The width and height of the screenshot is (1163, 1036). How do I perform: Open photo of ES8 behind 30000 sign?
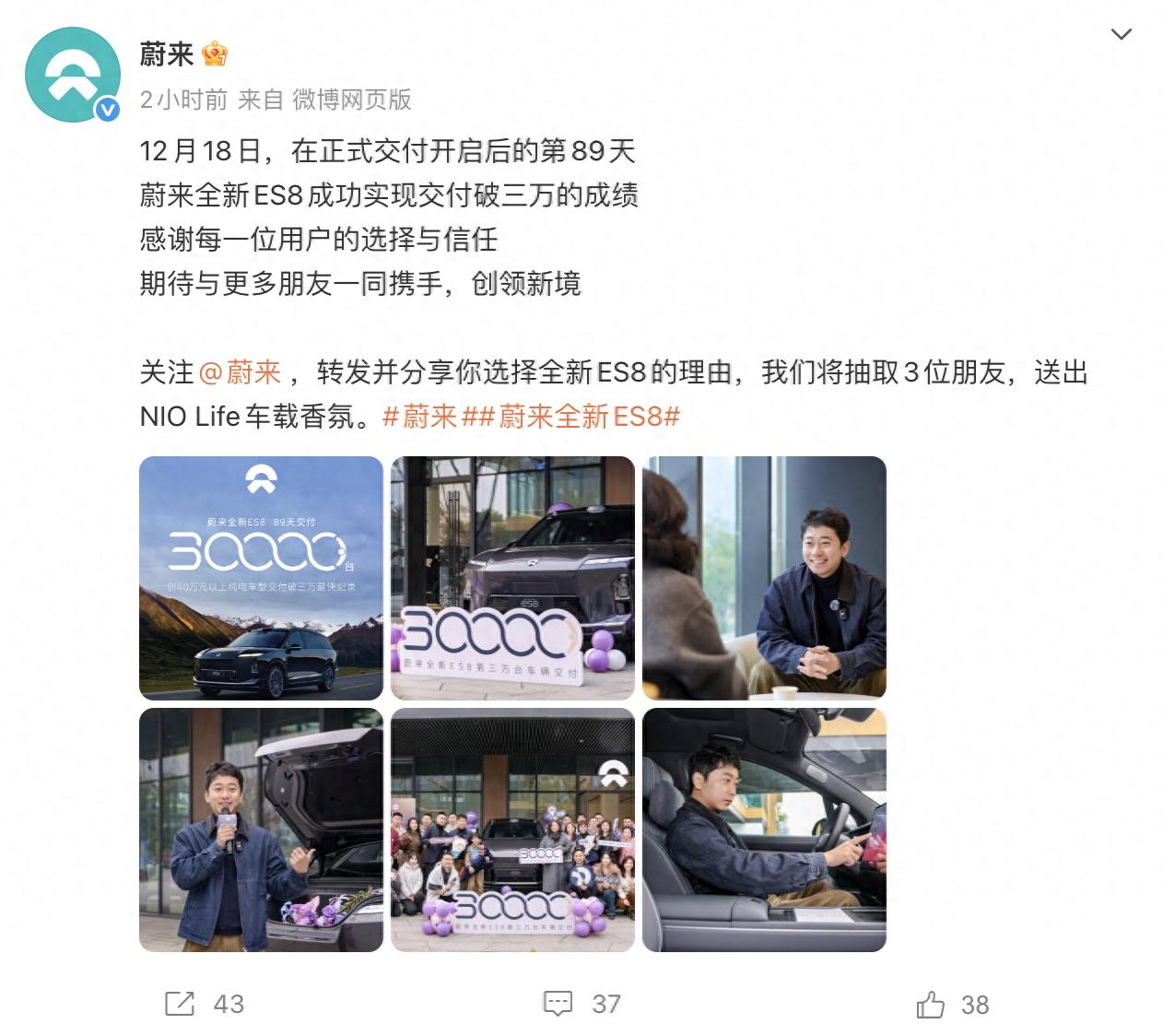point(512,578)
